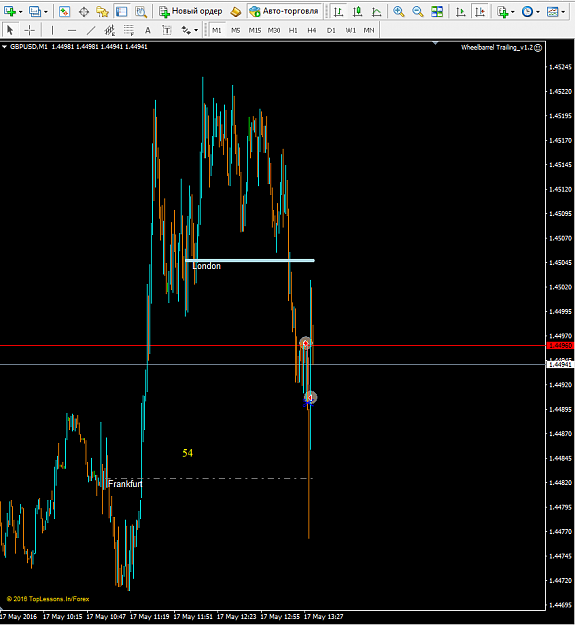This screenshot has width=575, height=625.
Task: Switch to the M30 timeframe
Action: click(x=274, y=30)
